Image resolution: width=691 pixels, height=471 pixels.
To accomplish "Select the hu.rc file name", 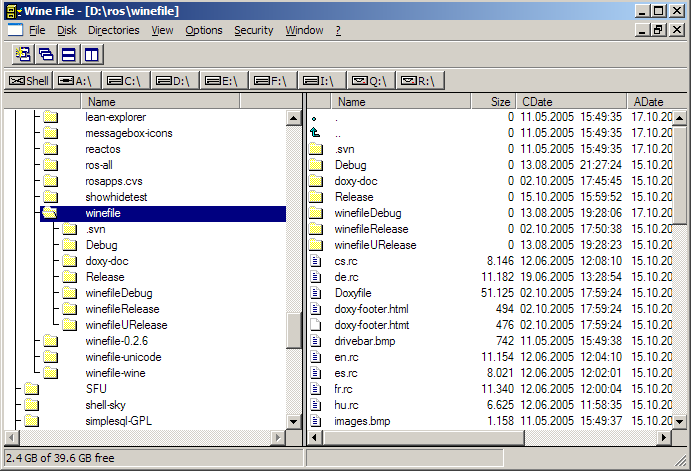I will 346,405.
